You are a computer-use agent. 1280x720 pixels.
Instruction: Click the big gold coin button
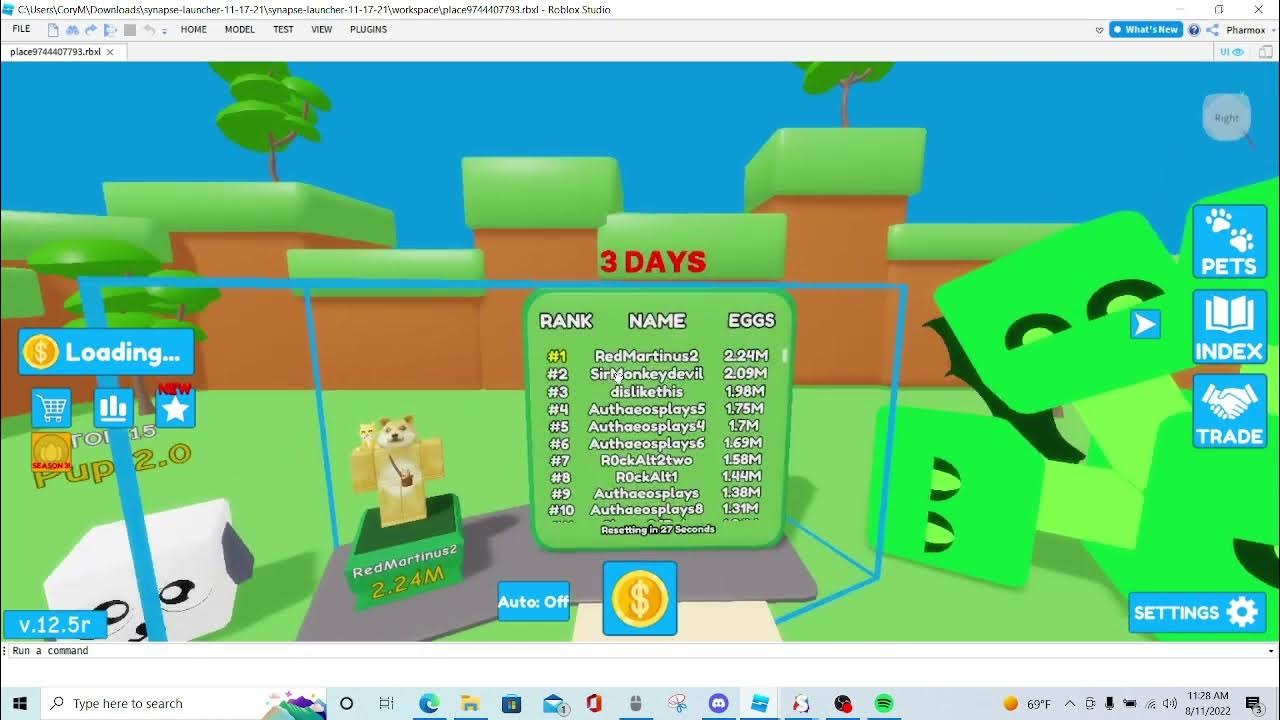640,598
